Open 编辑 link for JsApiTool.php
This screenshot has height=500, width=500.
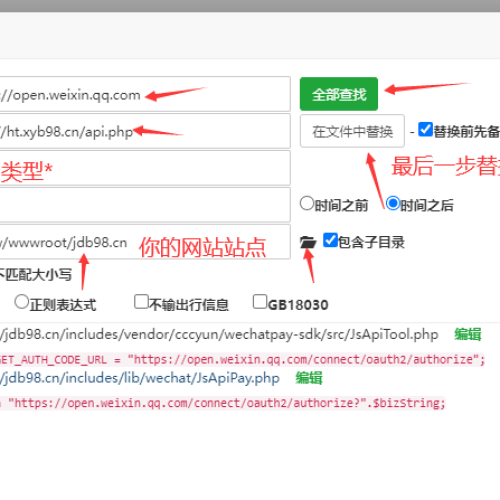[468, 334]
